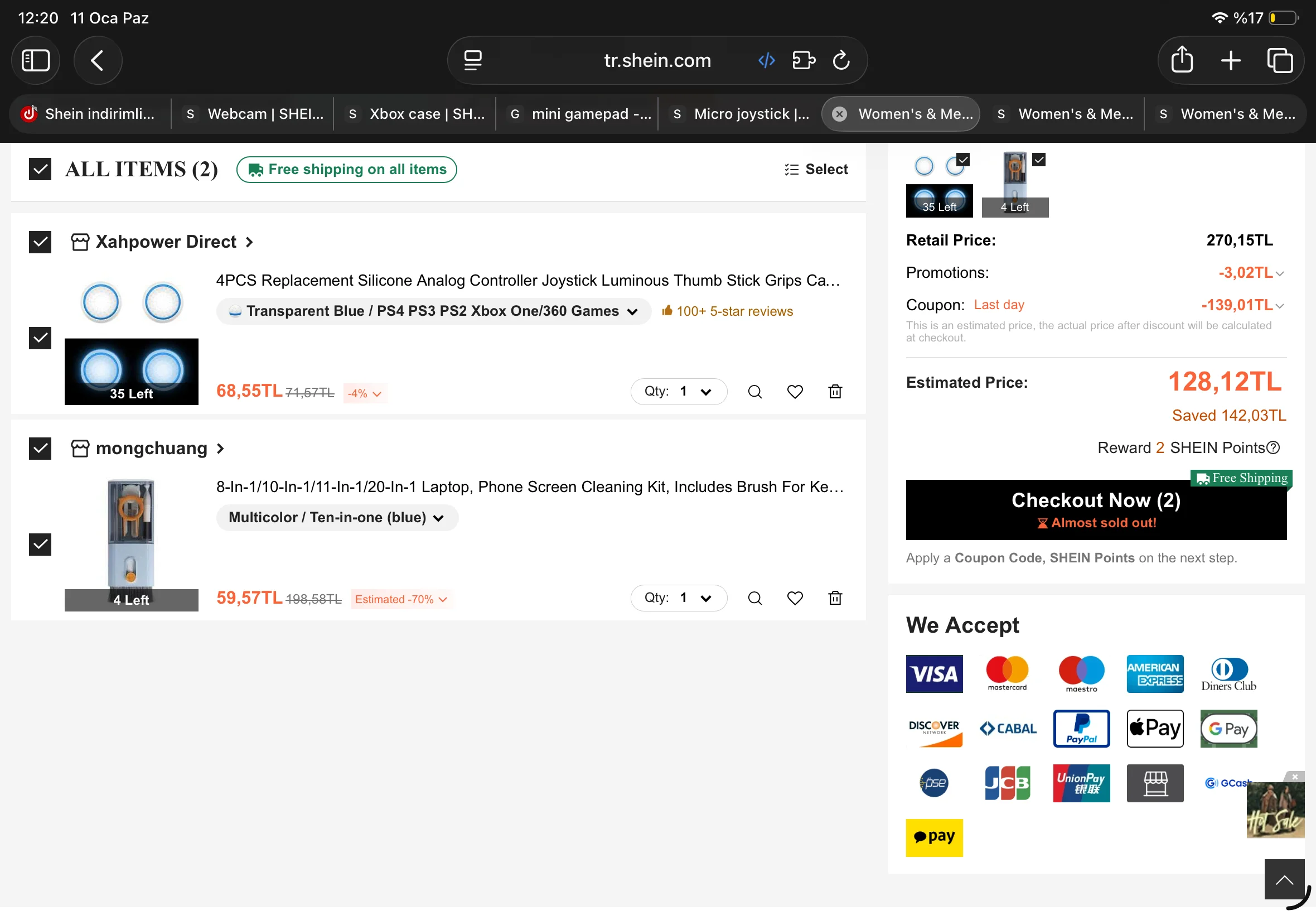Find similar items for the thumb grips
Viewport: 1316px width, 915px height.
click(754, 392)
